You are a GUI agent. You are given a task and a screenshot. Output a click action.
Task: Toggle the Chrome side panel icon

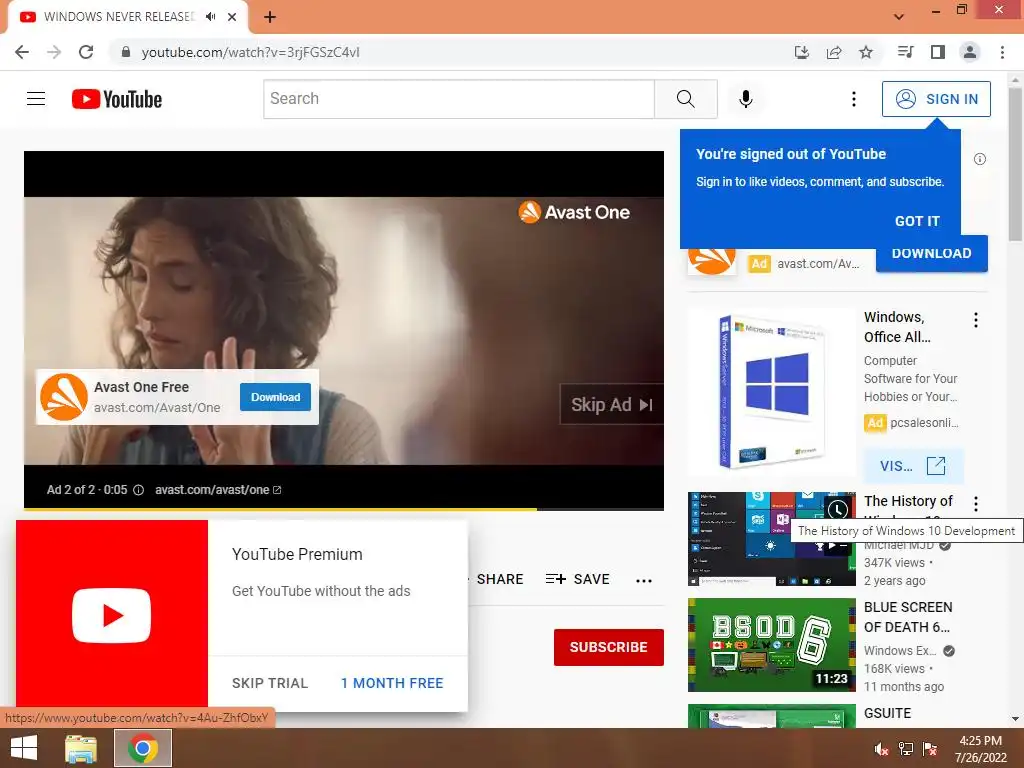(938, 52)
